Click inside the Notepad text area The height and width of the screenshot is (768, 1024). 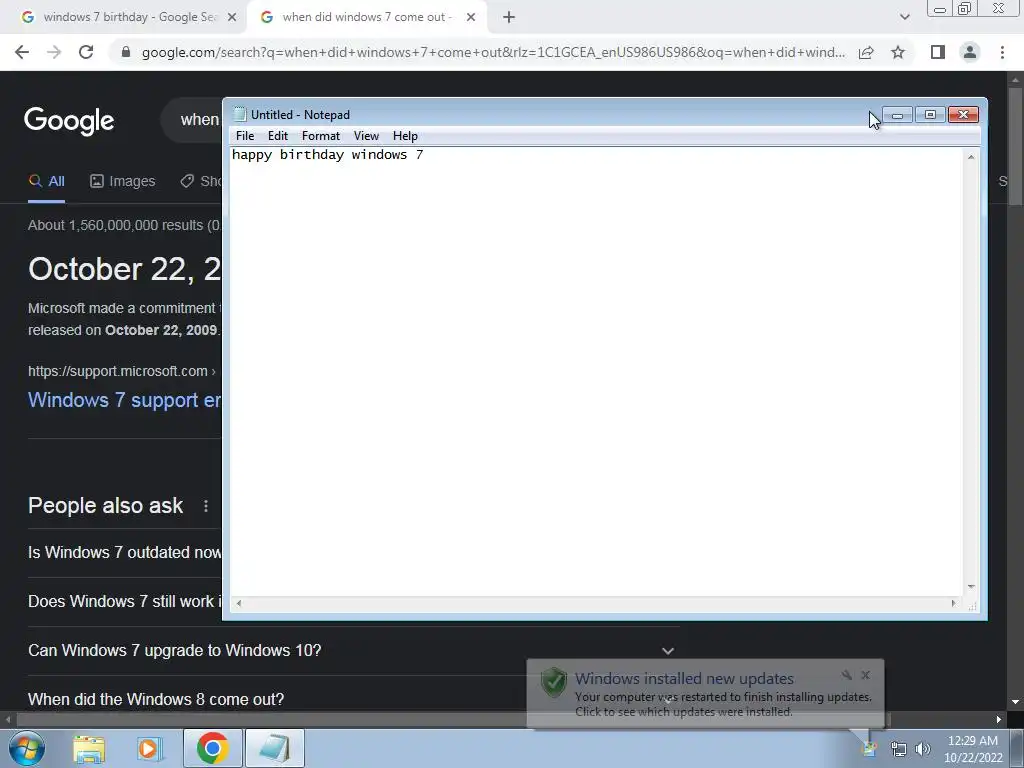(596, 372)
